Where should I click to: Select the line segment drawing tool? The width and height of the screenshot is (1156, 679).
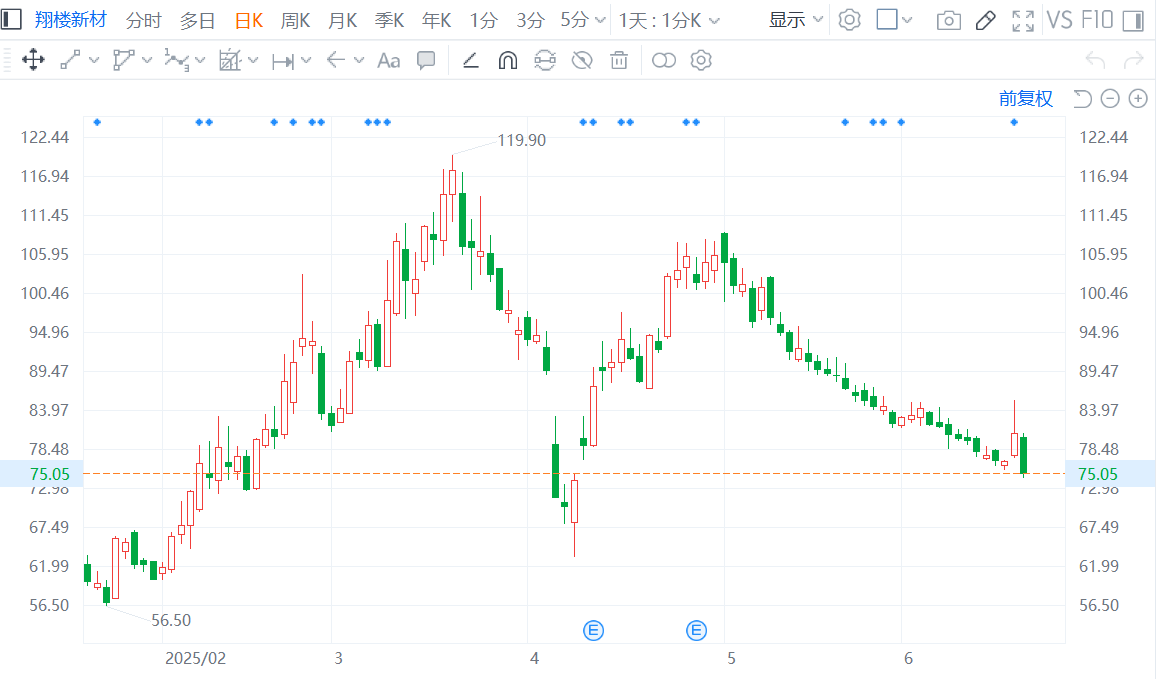(70, 60)
